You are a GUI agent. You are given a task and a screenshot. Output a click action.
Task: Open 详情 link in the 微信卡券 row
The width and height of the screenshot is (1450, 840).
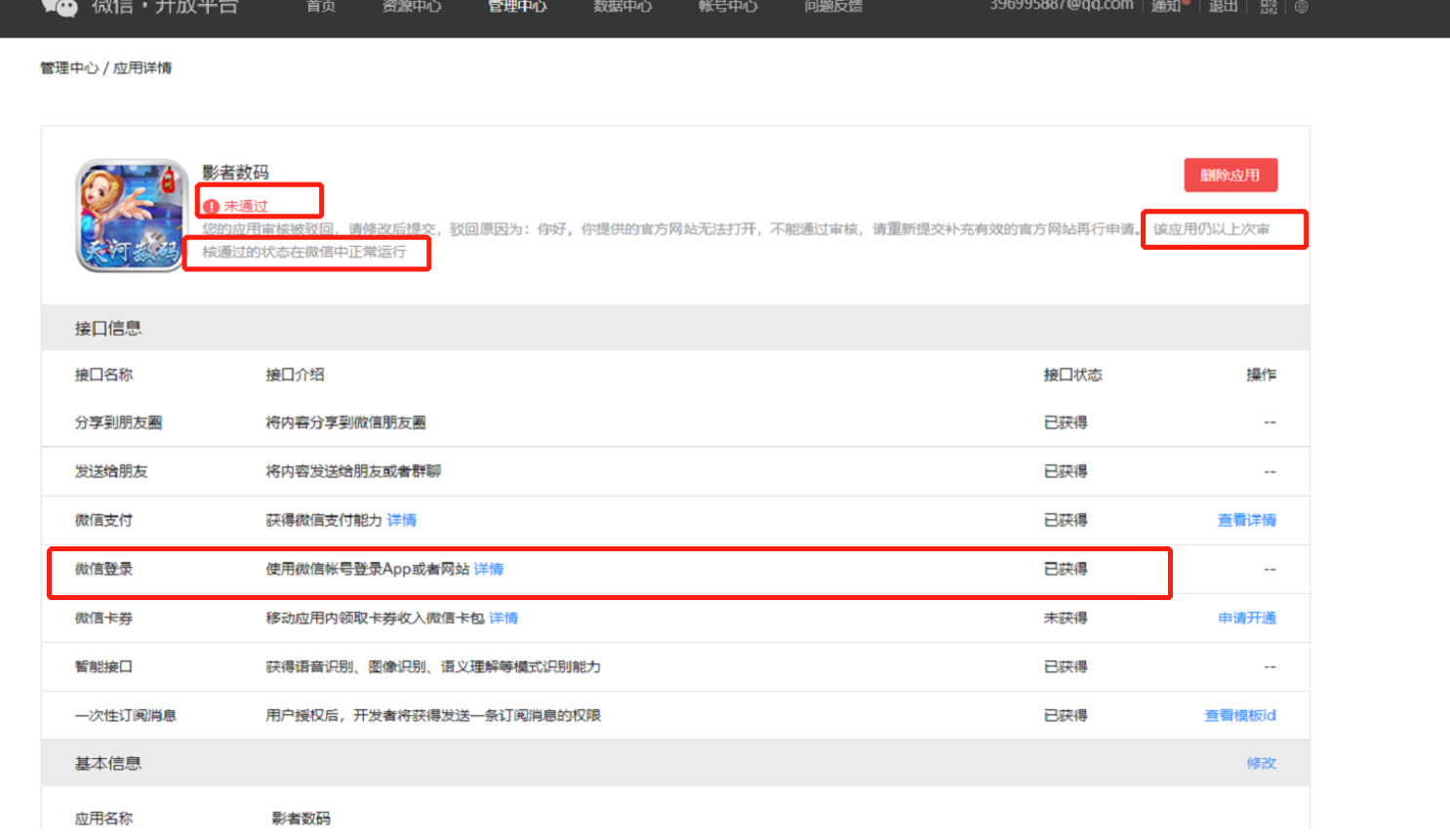(503, 618)
